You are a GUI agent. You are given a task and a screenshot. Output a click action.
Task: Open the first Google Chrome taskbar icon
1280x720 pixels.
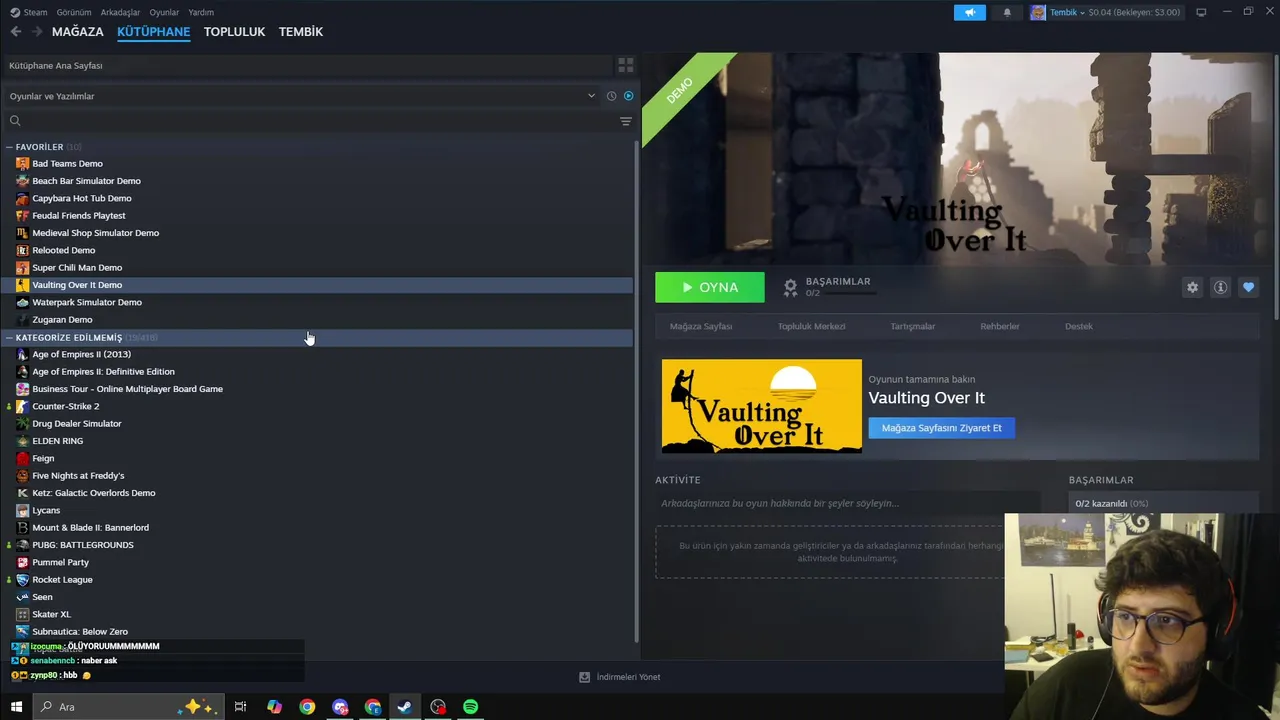click(x=307, y=707)
